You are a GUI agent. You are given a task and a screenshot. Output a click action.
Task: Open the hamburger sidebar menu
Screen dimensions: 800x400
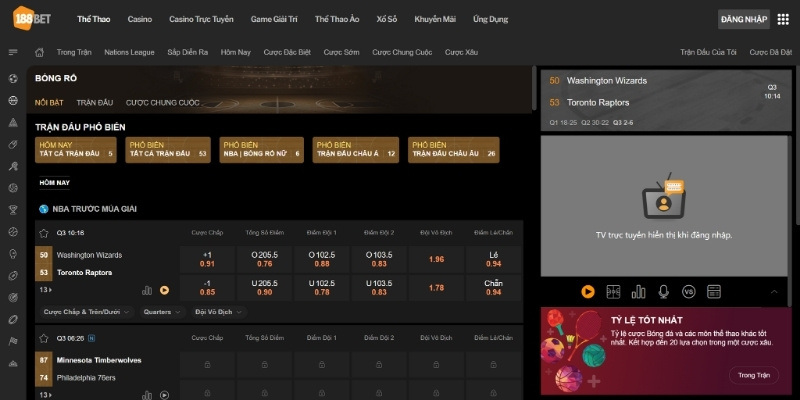[x=13, y=52]
